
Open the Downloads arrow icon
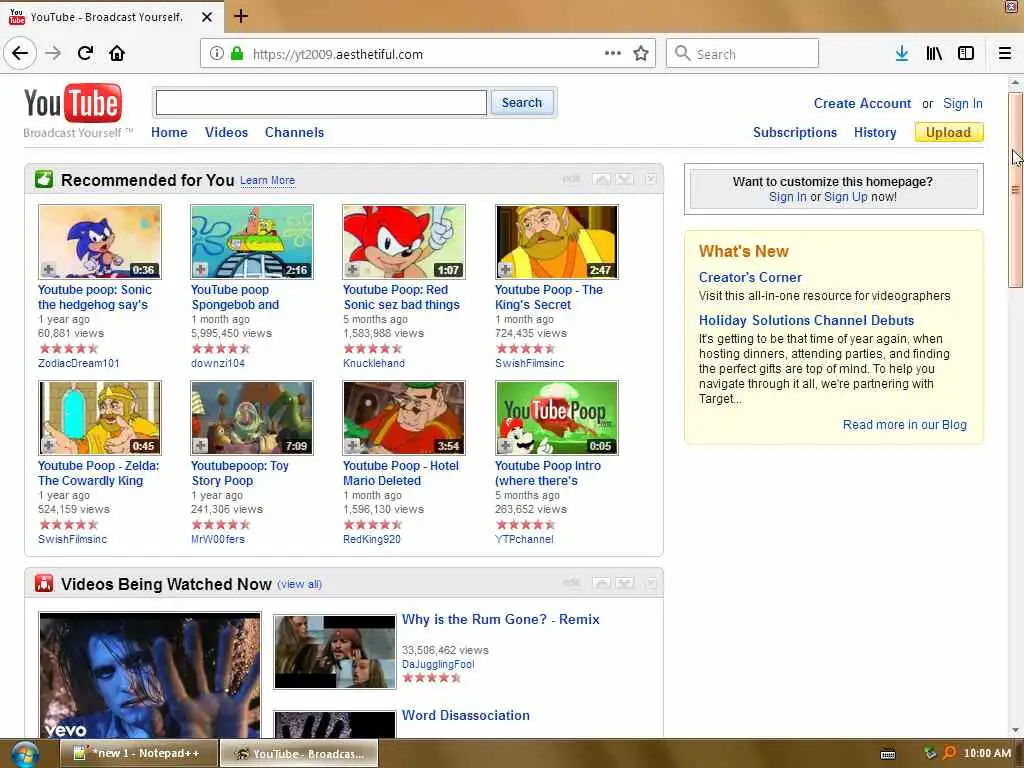[902, 54]
